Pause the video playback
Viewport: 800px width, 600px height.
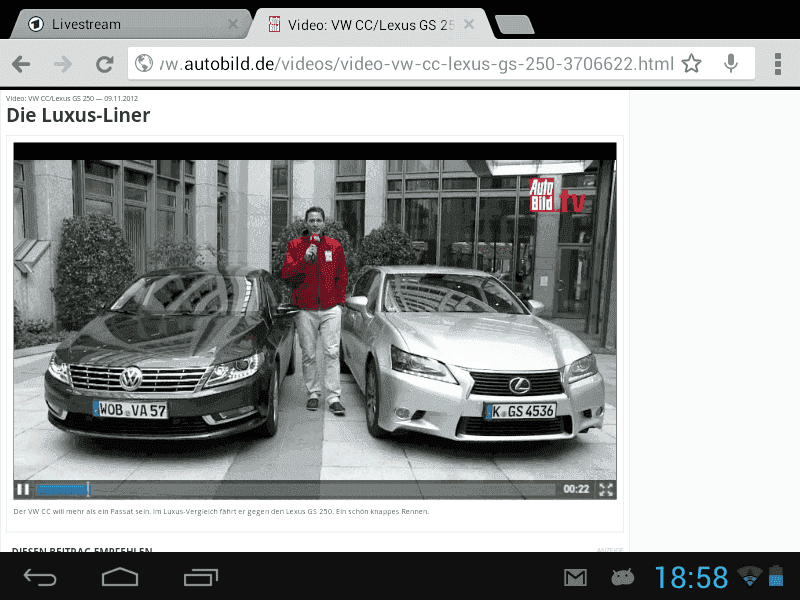click(23, 489)
